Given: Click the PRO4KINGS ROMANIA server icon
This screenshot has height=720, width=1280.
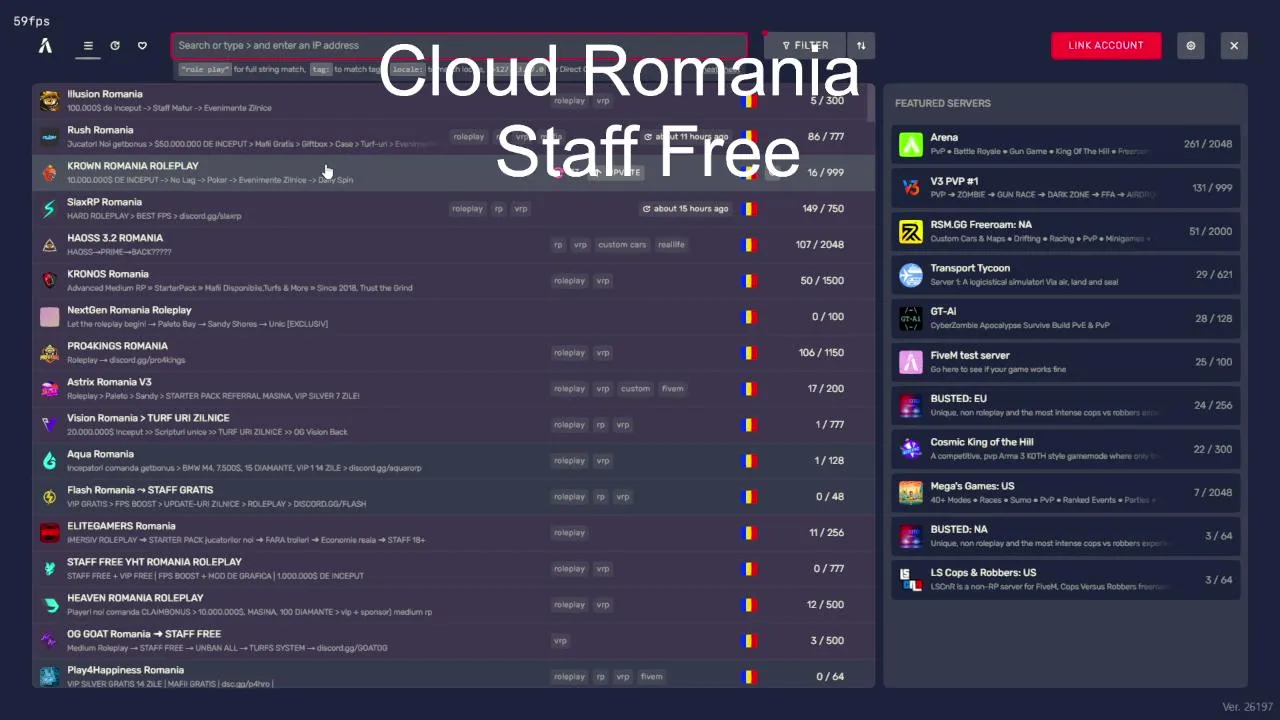Looking at the screenshot, I should 49,352.
